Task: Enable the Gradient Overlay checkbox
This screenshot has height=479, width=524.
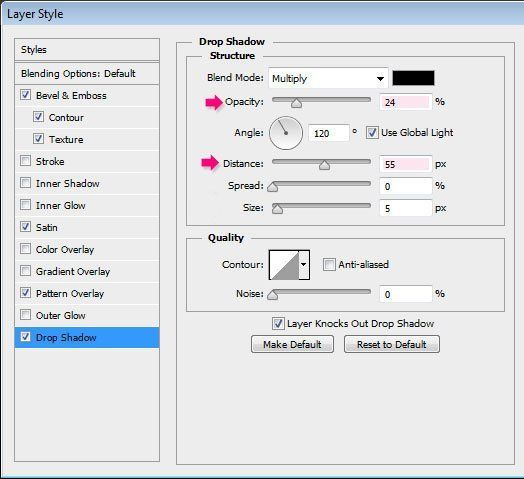Action: (25, 271)
